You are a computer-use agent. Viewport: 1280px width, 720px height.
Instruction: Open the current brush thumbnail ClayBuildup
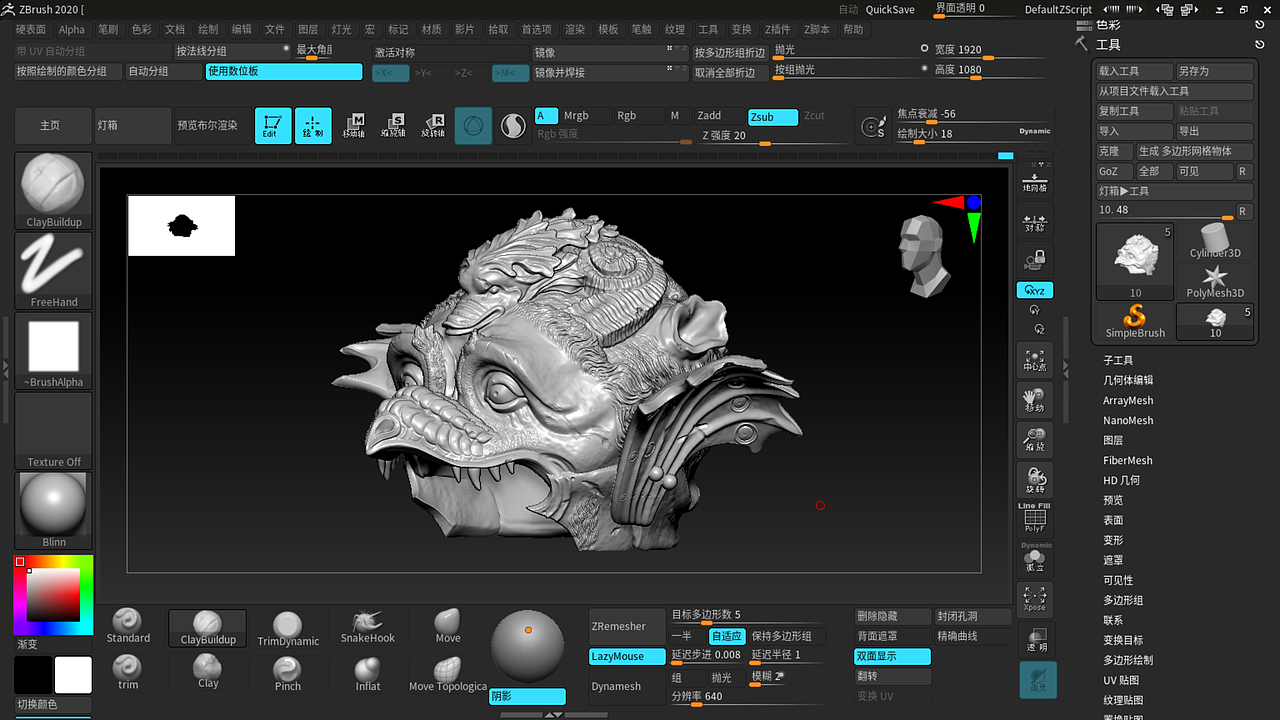(54, 191)
